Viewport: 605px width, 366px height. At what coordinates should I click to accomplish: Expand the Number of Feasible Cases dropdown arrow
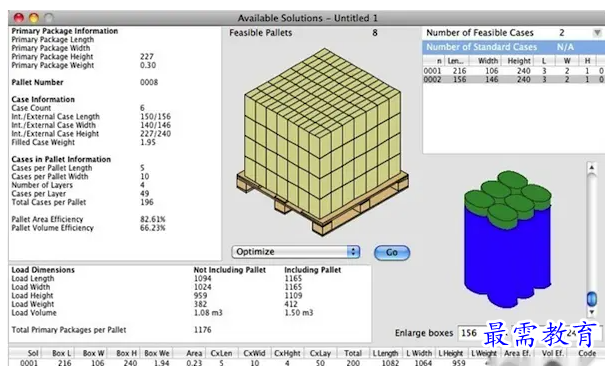coord(597,33)
